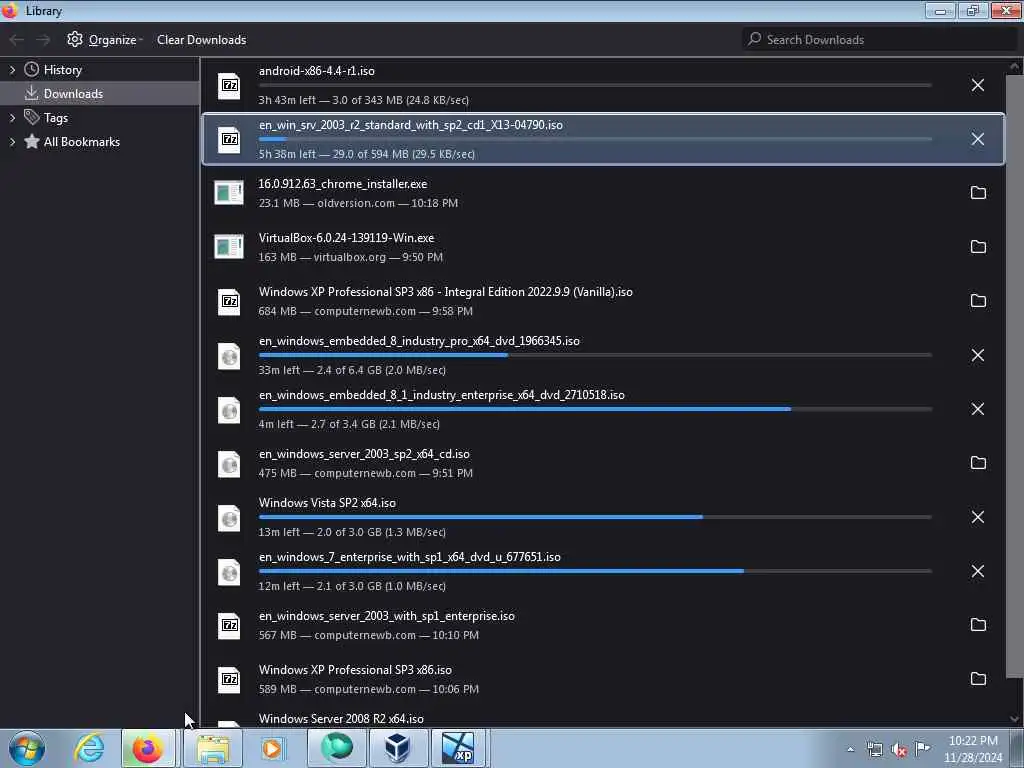
Task: Cancel the android-x86-4.4-r1.iso download
Action: [977, 85]
